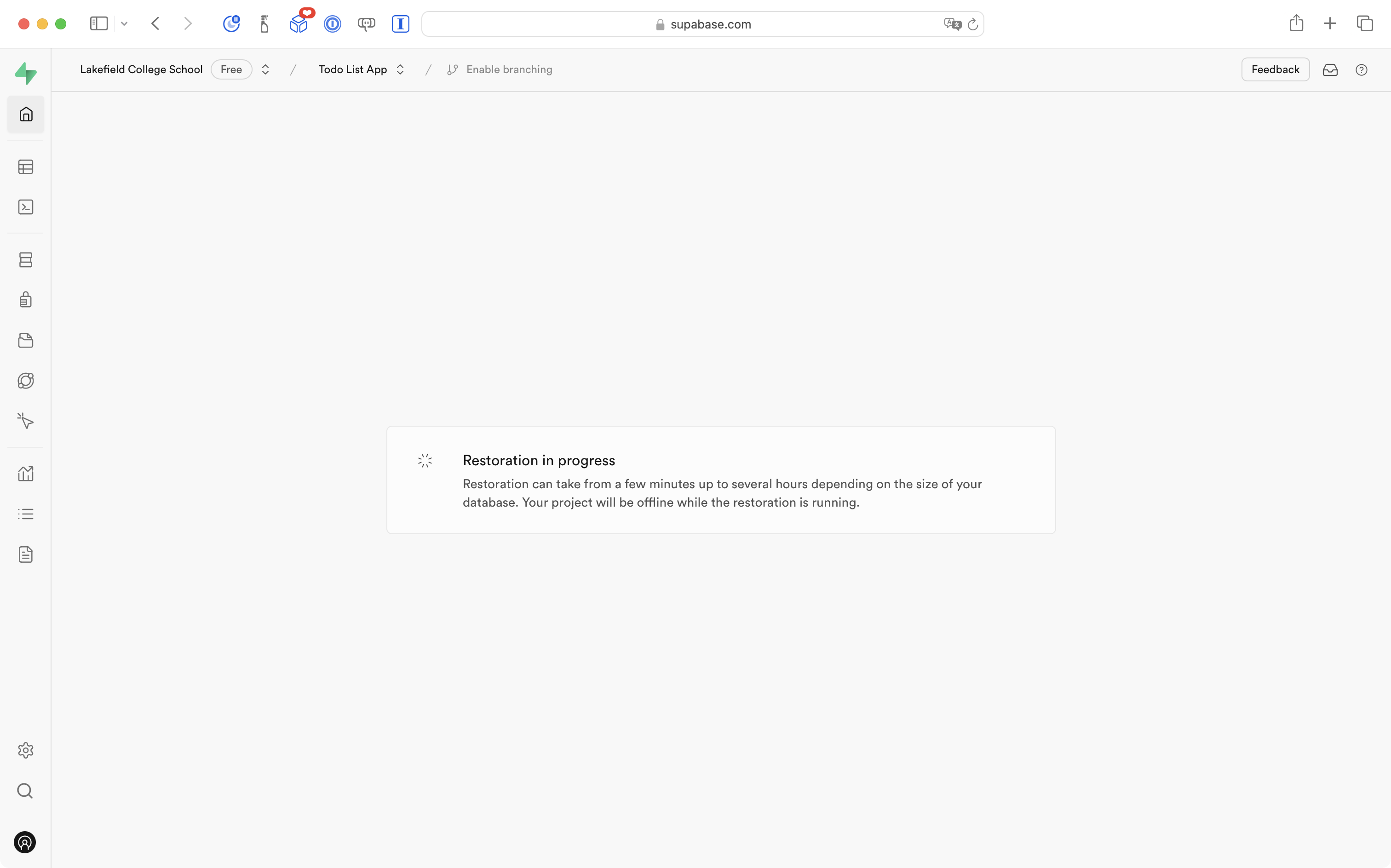The image size is (1391, 868).
Task: Open API Docs from the sidebar
Action: coord(25,554)
